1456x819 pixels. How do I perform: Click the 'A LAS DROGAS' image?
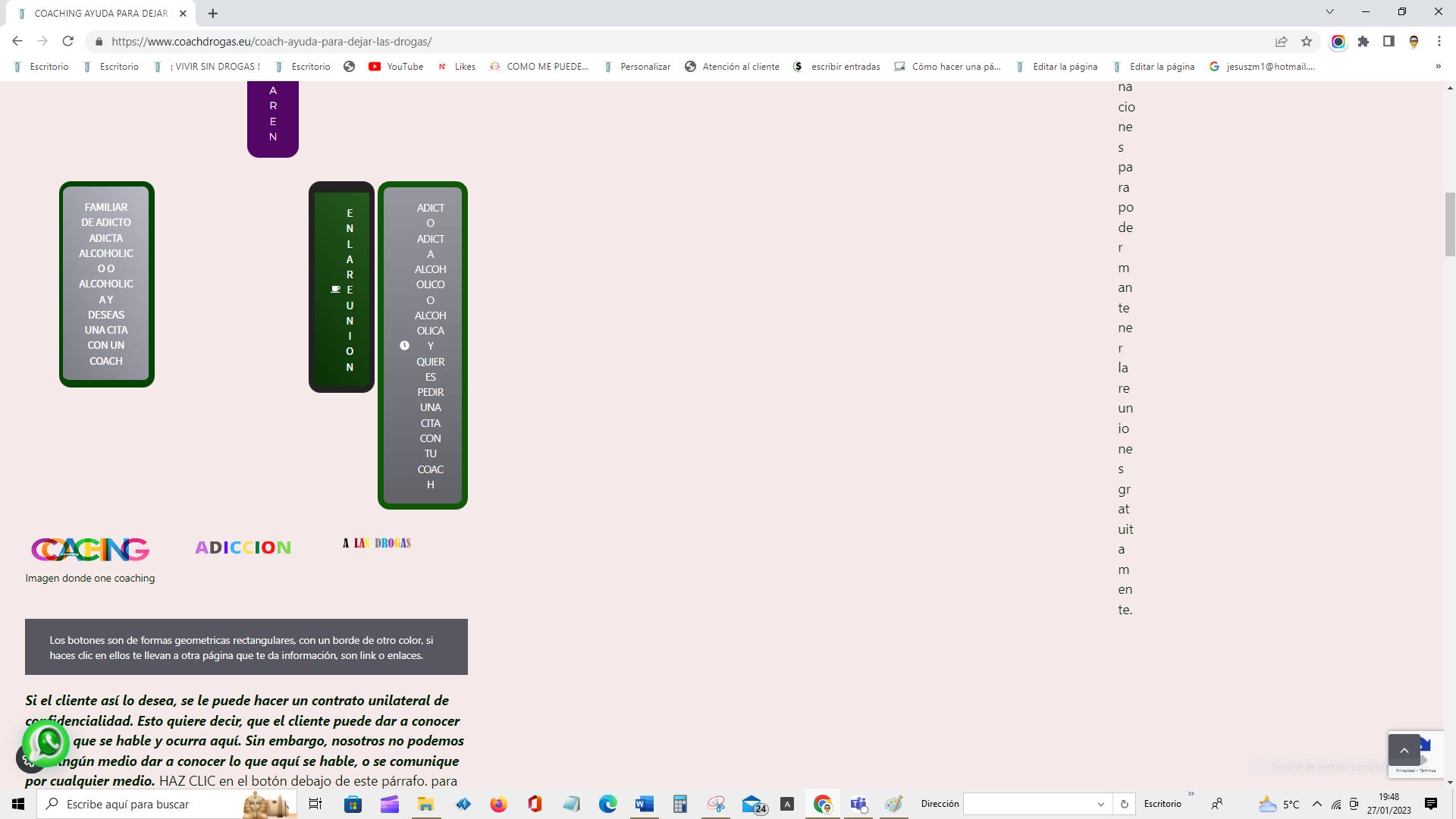click(377, 543)
